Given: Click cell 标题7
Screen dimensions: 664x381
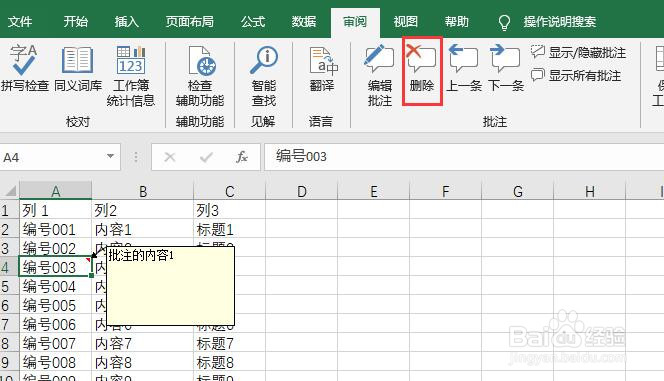Looking at the screenshot, I should (230, 343).
